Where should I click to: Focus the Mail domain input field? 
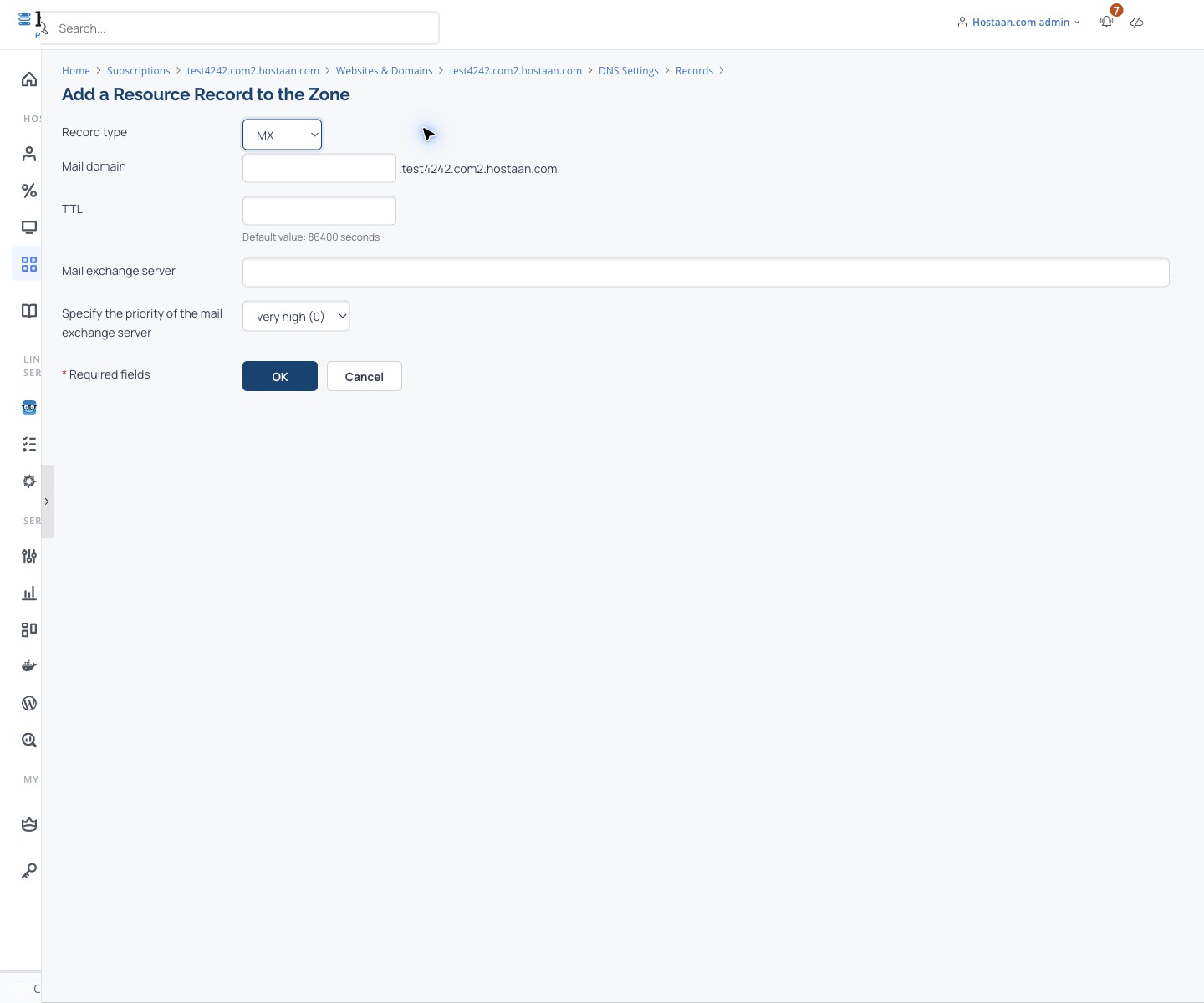click(319, 168)
